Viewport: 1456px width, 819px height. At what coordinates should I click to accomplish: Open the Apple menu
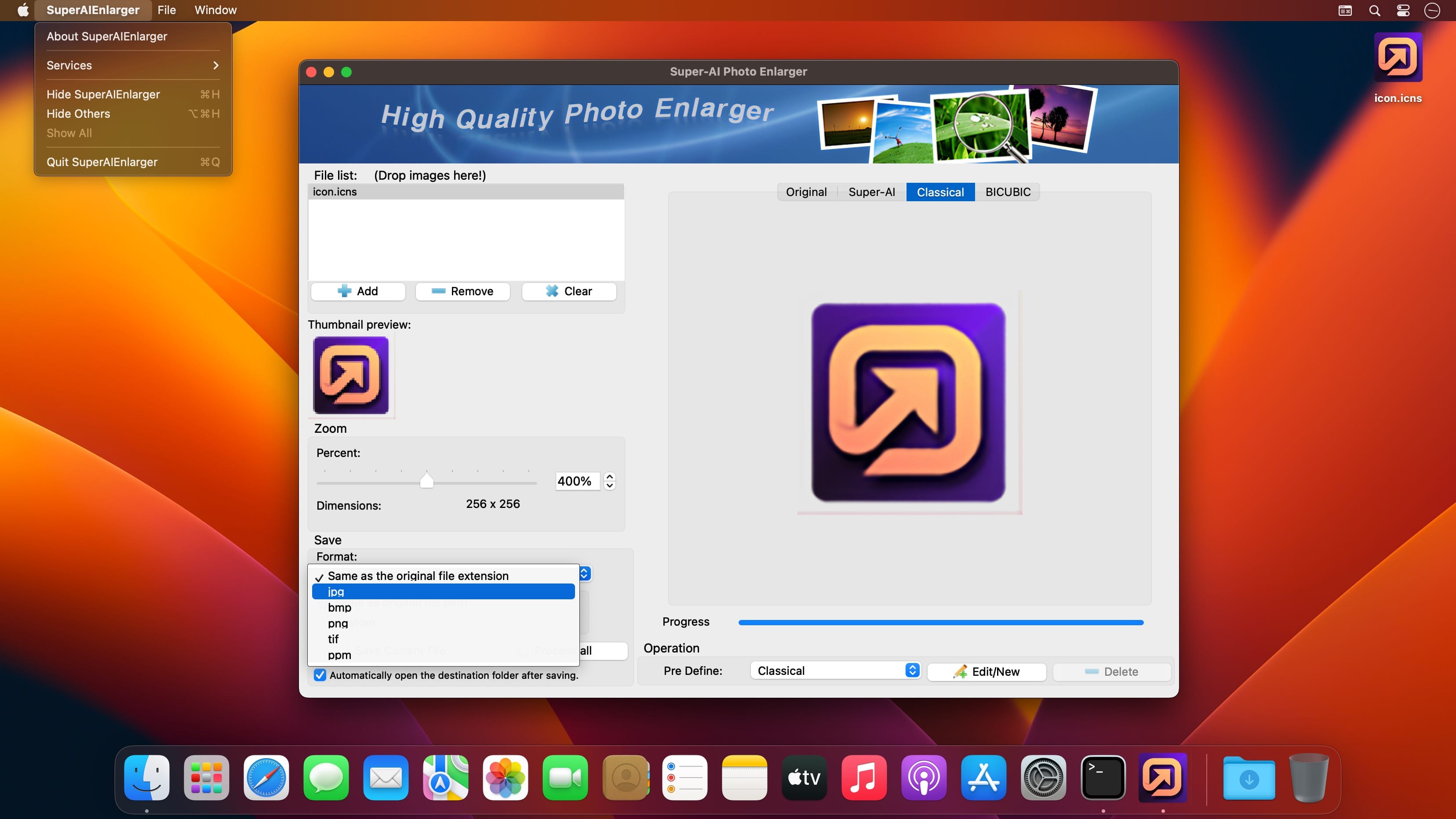click(x=23, y=10)
